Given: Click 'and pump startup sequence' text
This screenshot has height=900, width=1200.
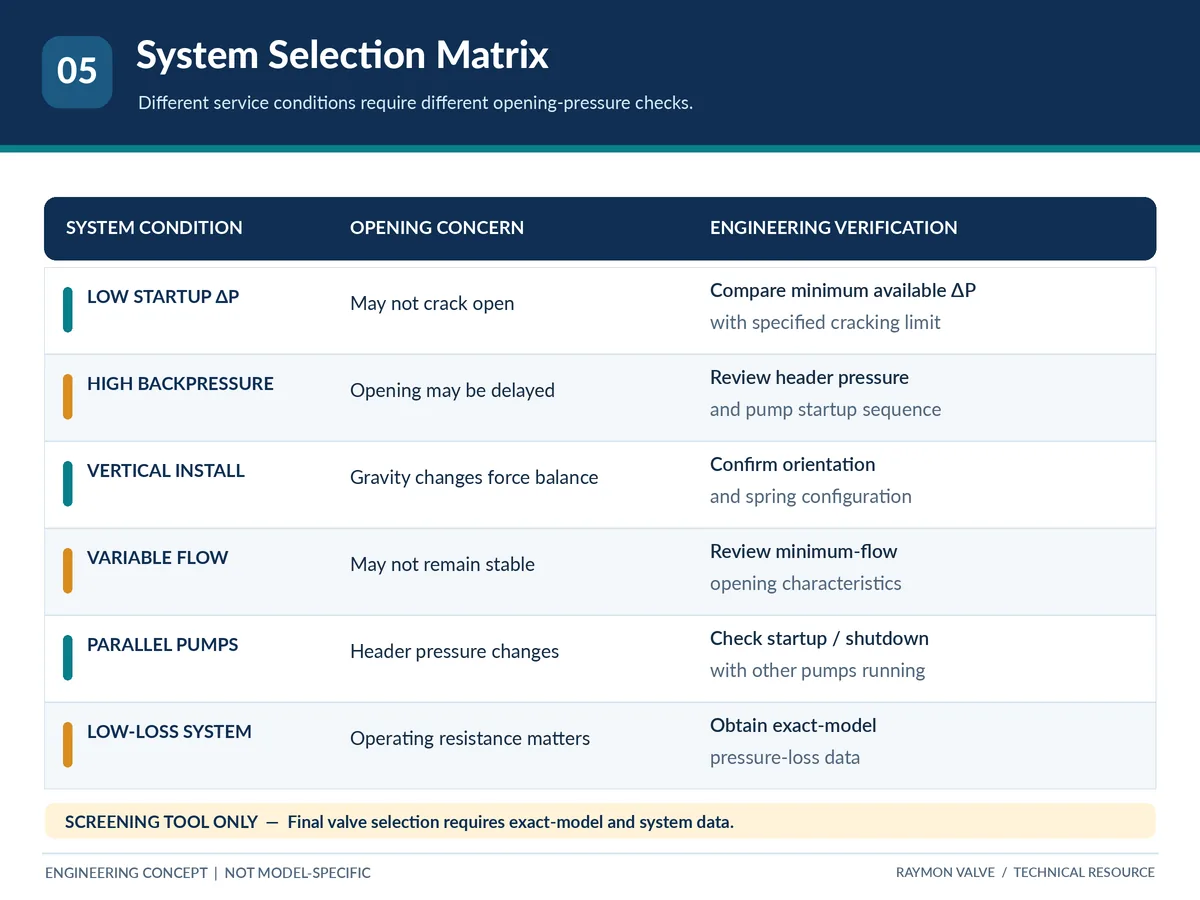Looking at the screenshot, I should click(x=825, y=410).
